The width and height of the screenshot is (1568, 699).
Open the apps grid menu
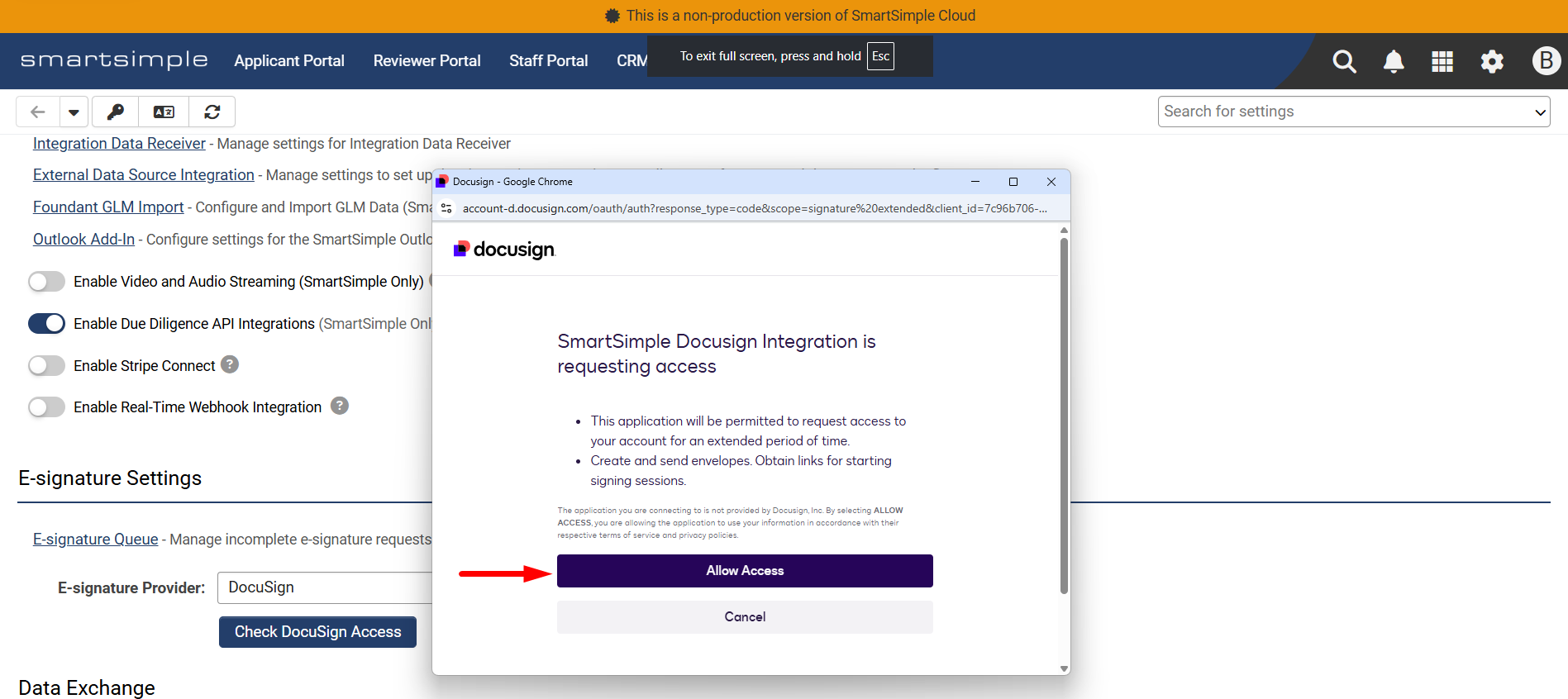pos(1442,61)
